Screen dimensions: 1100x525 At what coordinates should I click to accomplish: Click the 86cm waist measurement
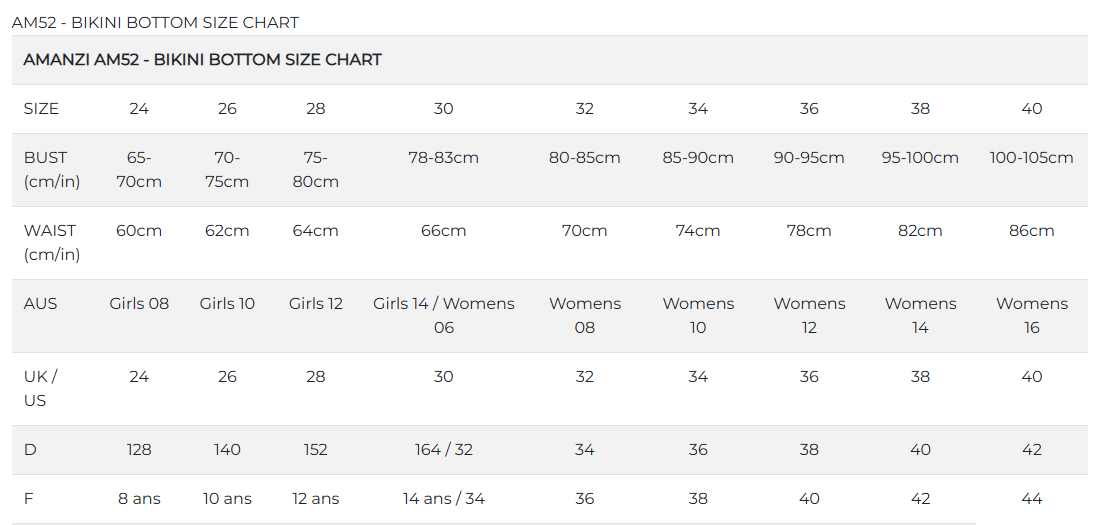(x=1032, y=231)
